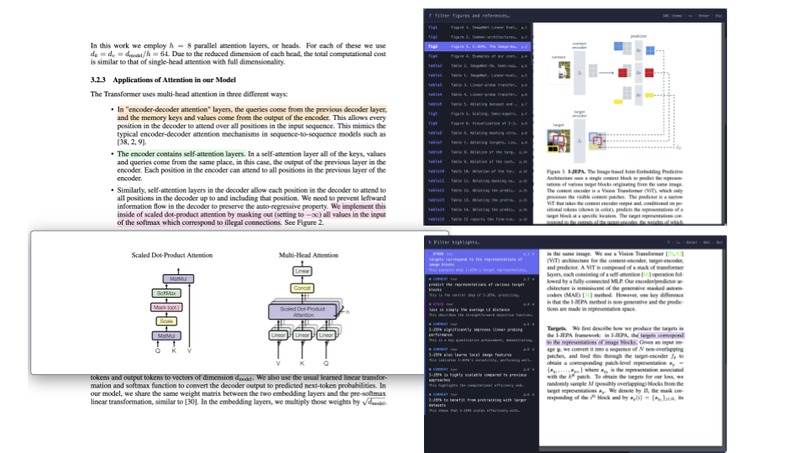Select the fig4 'Examples of our context' row

478,56
